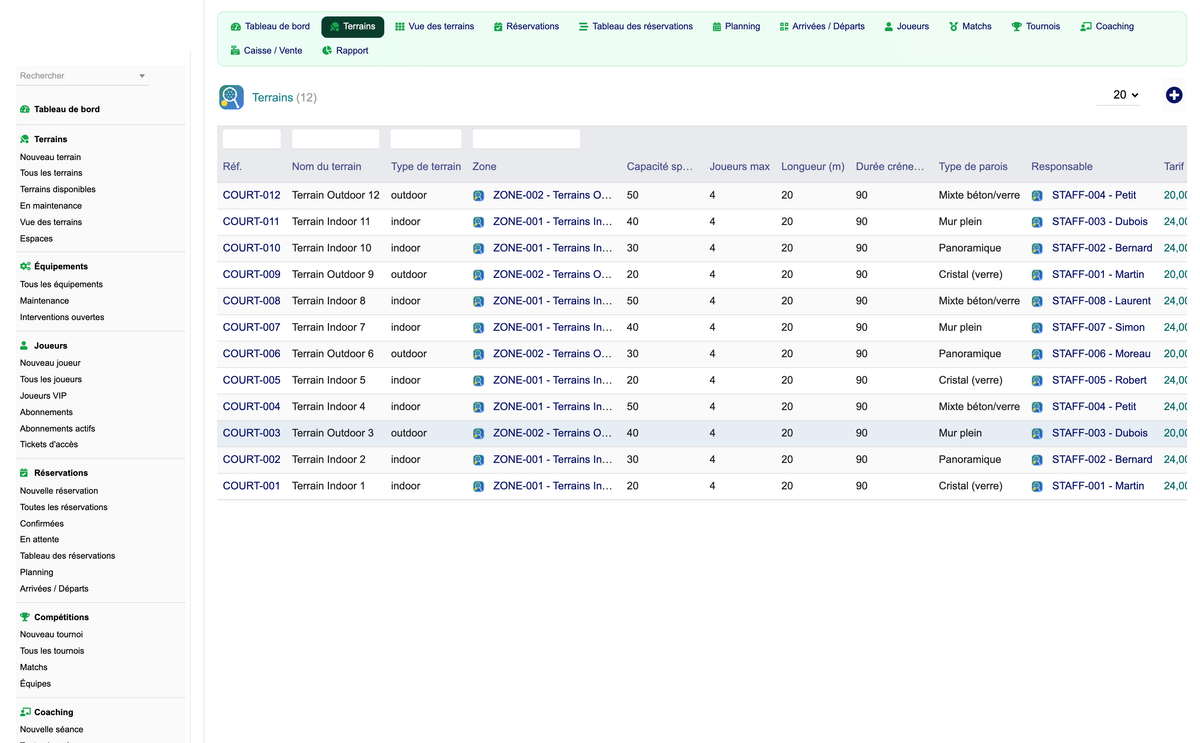Open Nouvelle réservation in sidebar
This screenshot has width=1200, height=743.
point(59,491)
